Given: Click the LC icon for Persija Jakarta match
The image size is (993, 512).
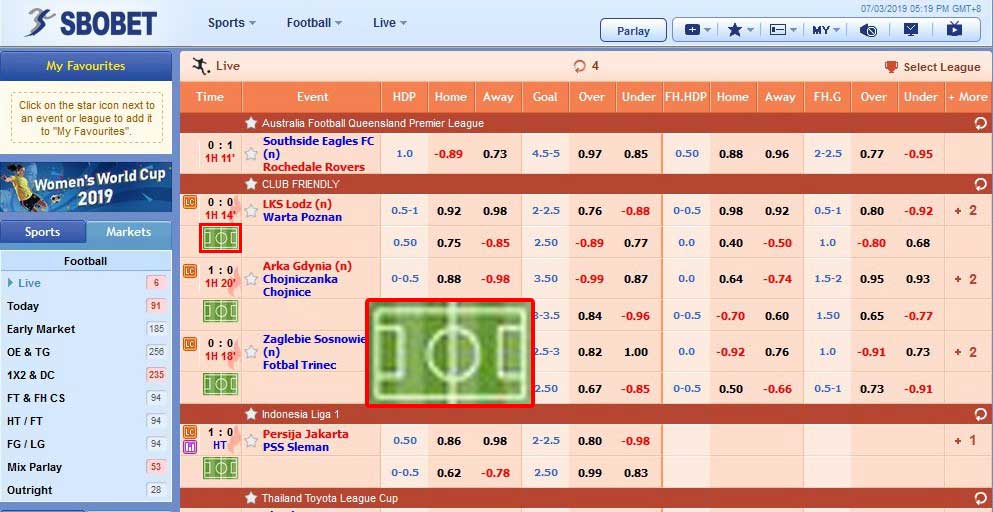Looking at the screenshot, I should 189,433.
